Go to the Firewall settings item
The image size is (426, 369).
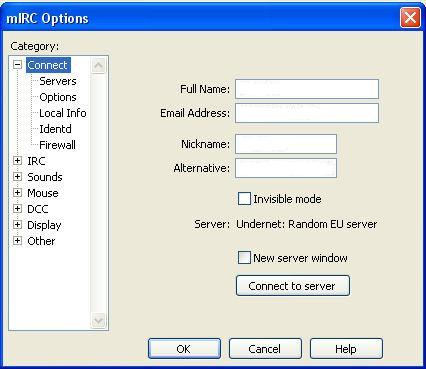pos(57,145)
